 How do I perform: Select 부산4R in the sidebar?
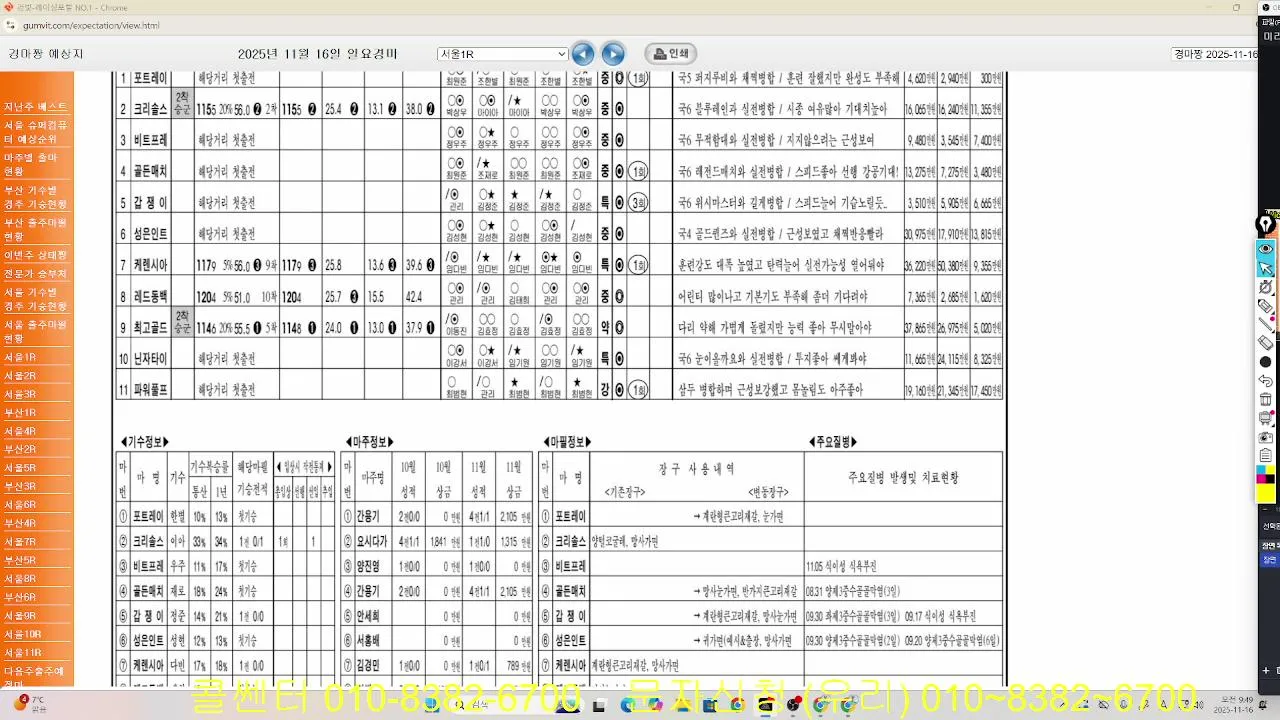(x=20, y=523)
